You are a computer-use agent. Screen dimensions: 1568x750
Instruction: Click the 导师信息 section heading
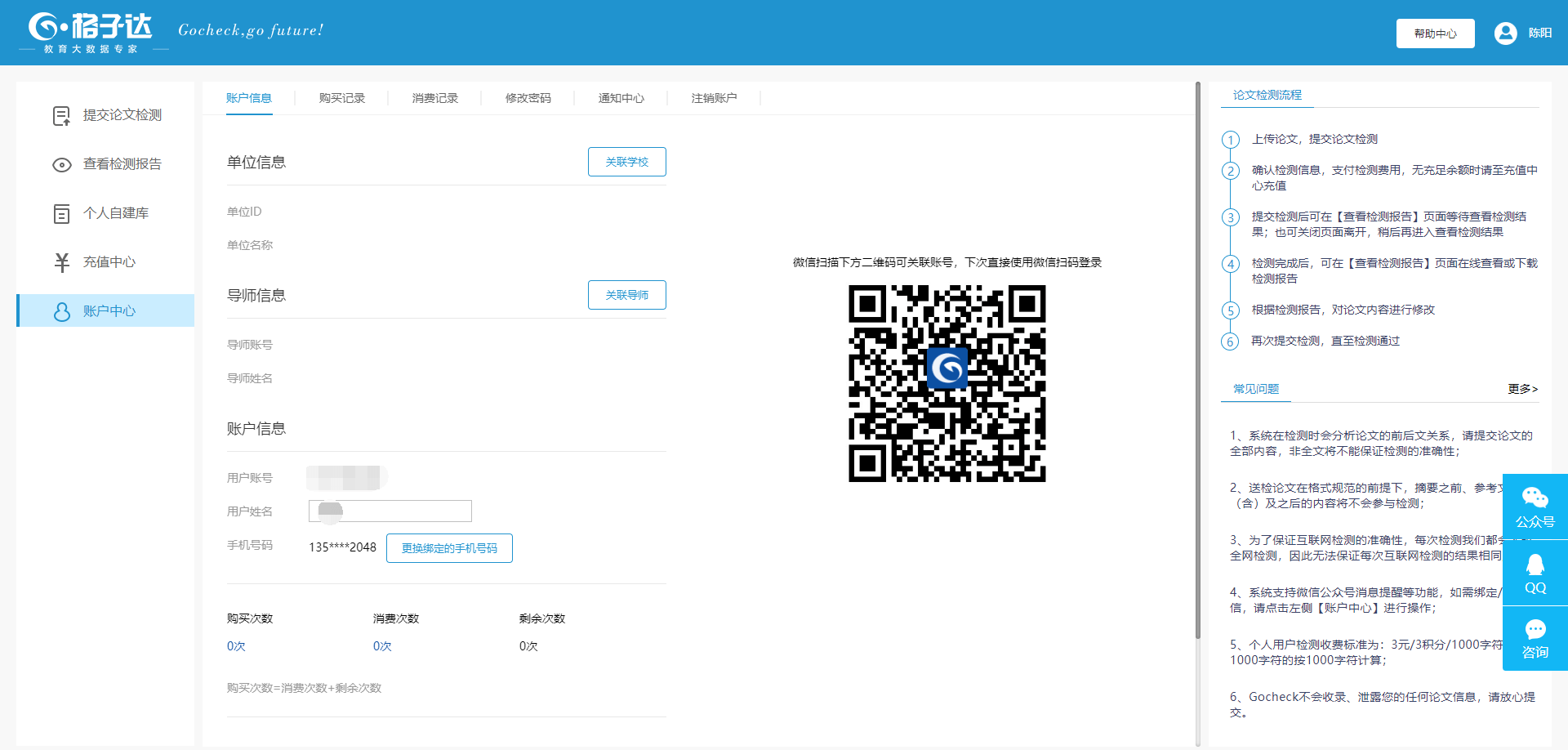(x=256, y=295)
